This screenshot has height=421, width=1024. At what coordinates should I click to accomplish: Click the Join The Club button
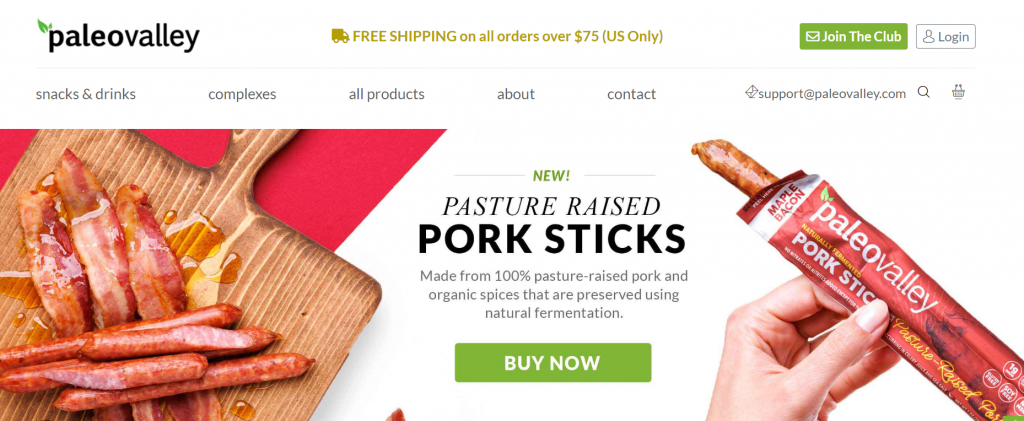(854, 37)
